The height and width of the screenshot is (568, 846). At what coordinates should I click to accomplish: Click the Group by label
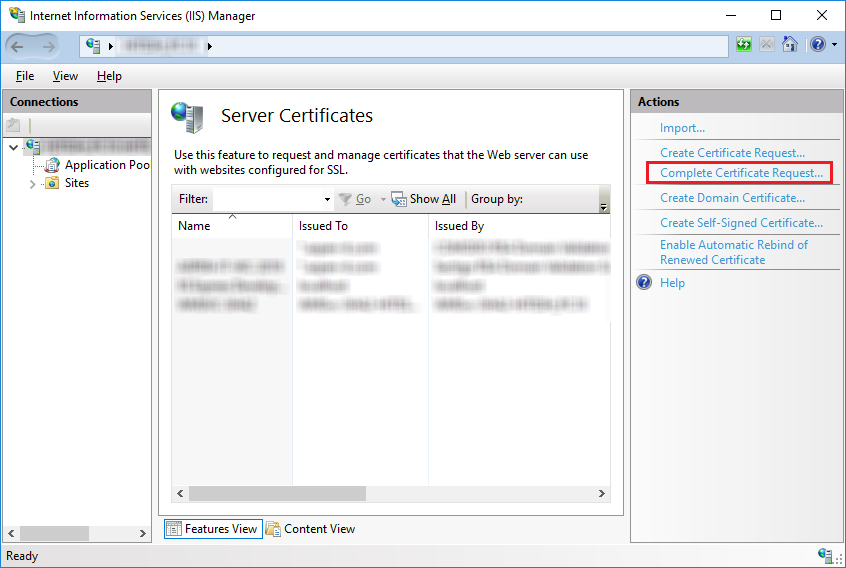click(497, 199)
